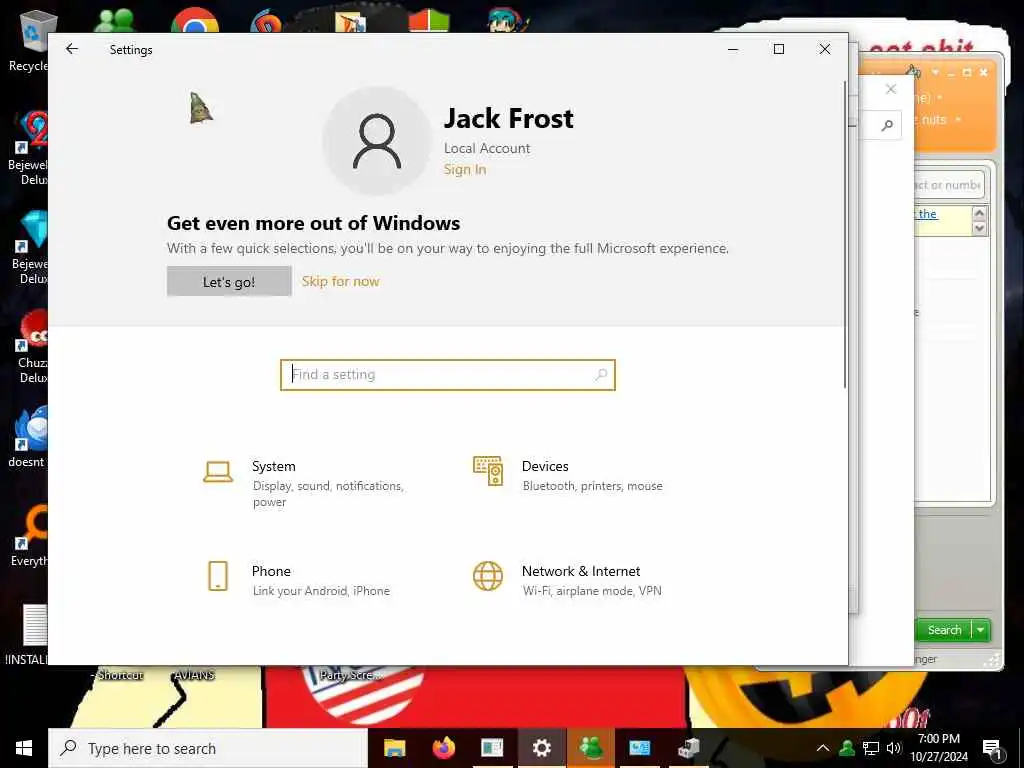
Task: Open File Explorer from the taskbar
Action: point(394,748)
